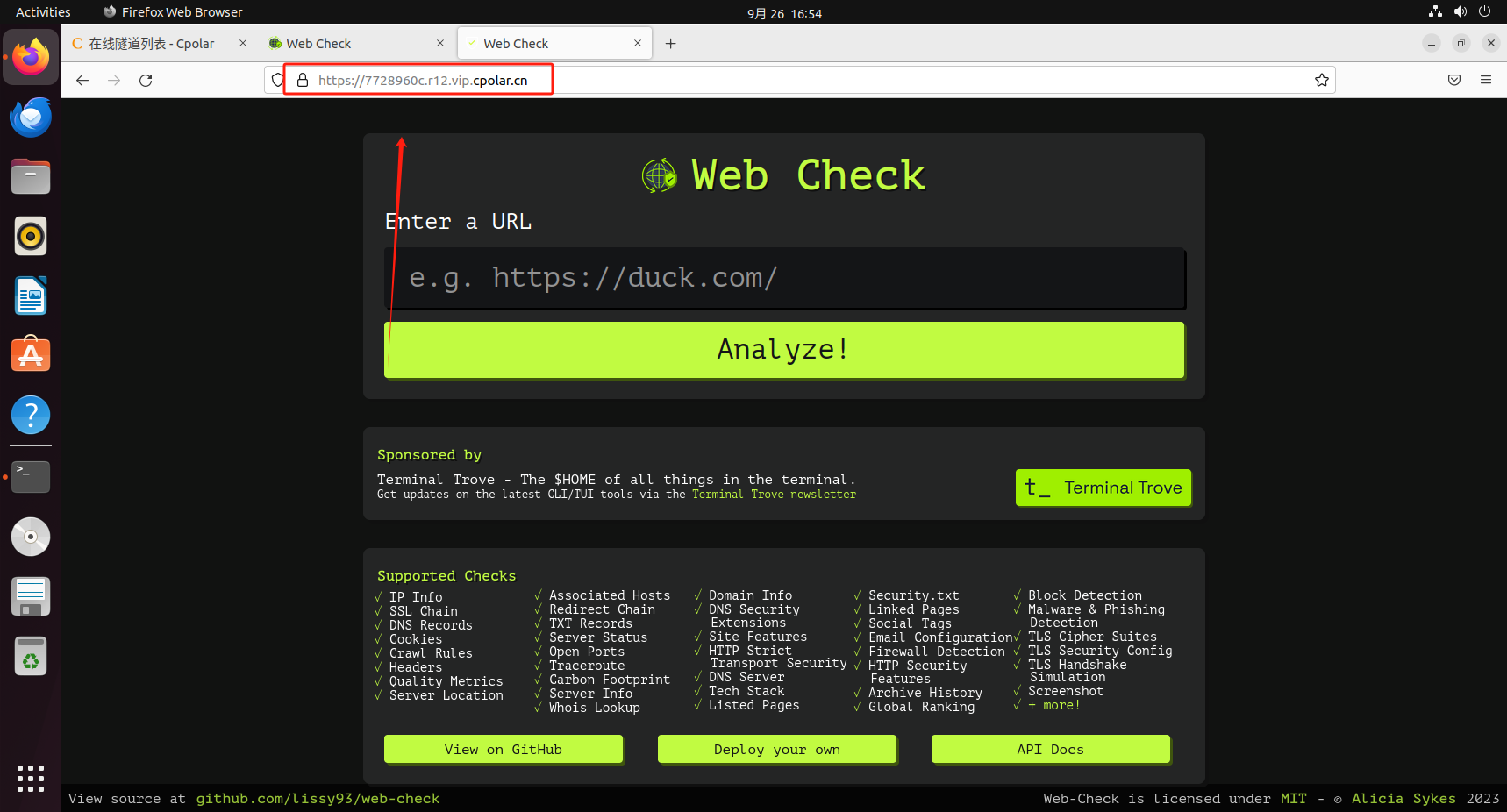Open the Firefox Web Browser app menu

[x=173, y=11]
